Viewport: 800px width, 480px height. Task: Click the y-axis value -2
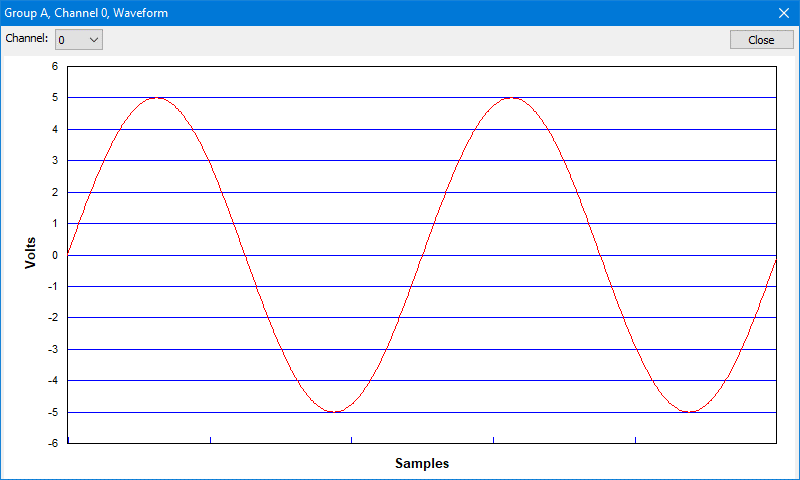[53, 318]
